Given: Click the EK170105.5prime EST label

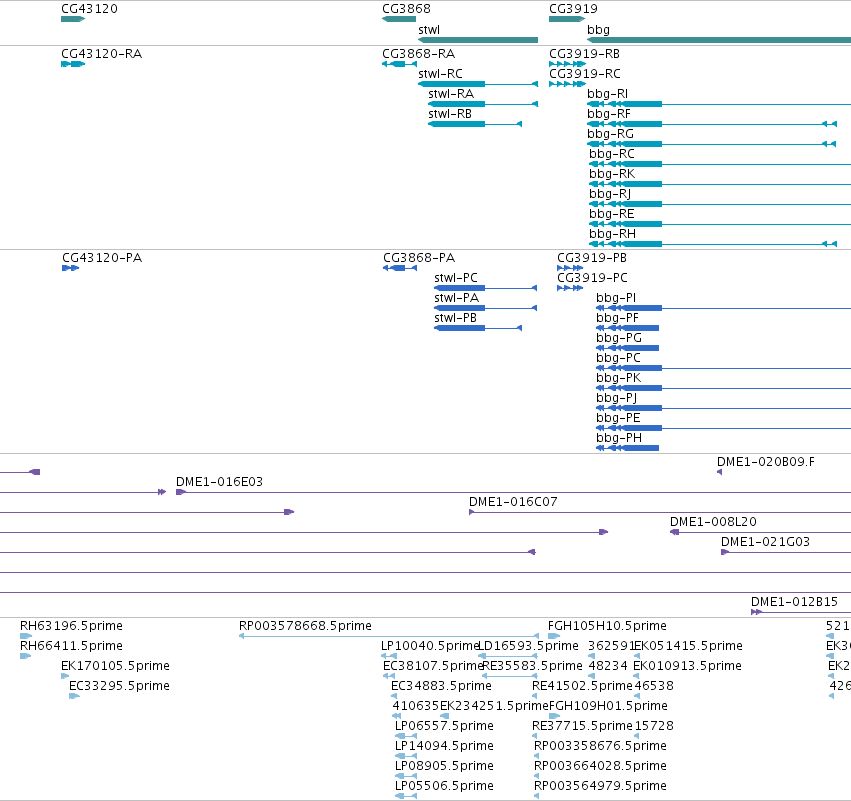Looking at the screenshot, I should 115,666.
